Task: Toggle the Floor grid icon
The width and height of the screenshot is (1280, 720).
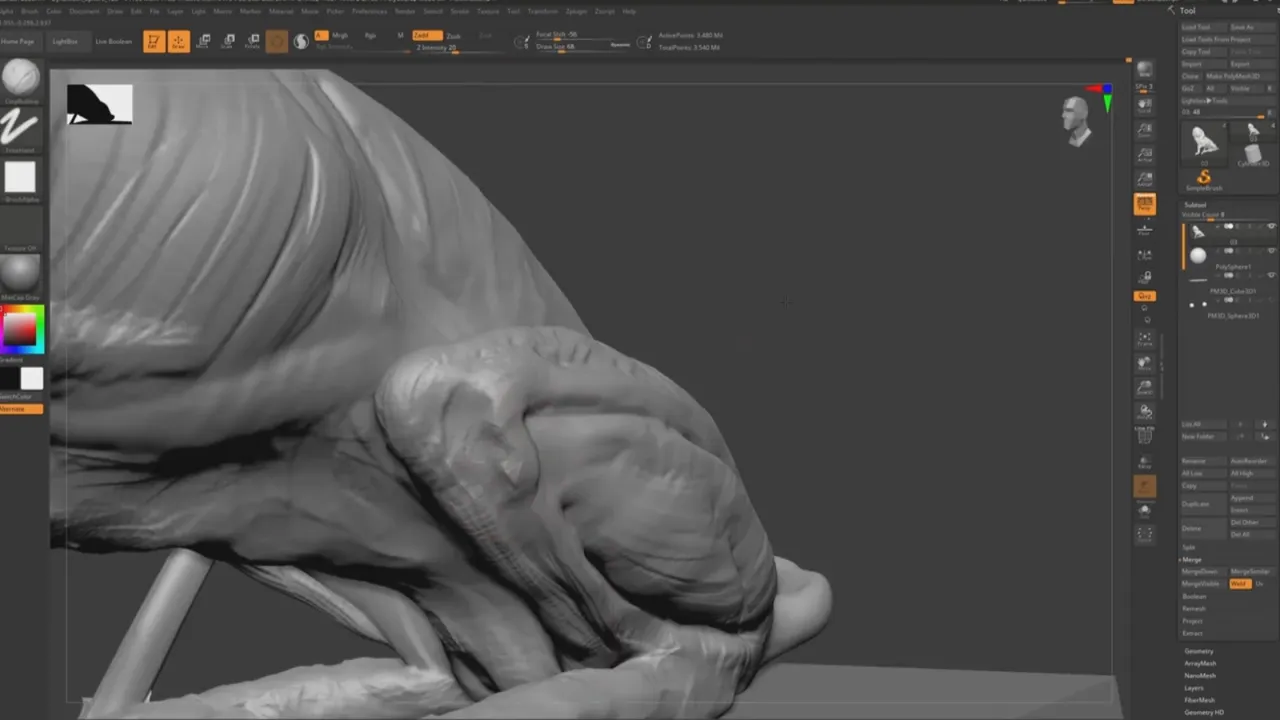Action: [1145, 230]
